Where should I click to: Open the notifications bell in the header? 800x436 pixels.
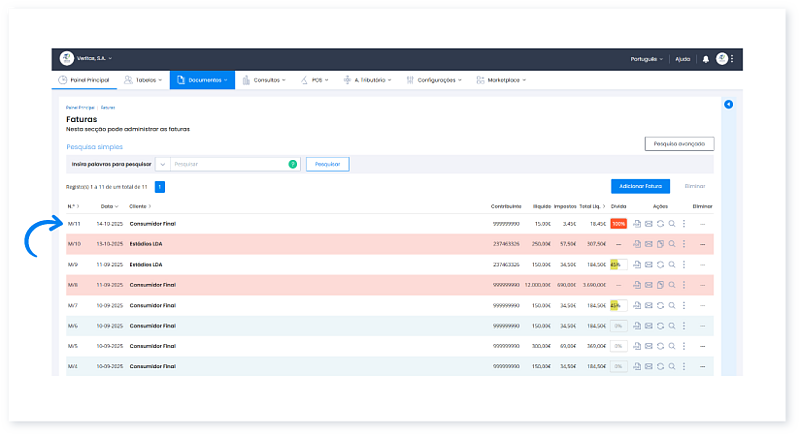(705, 59)
